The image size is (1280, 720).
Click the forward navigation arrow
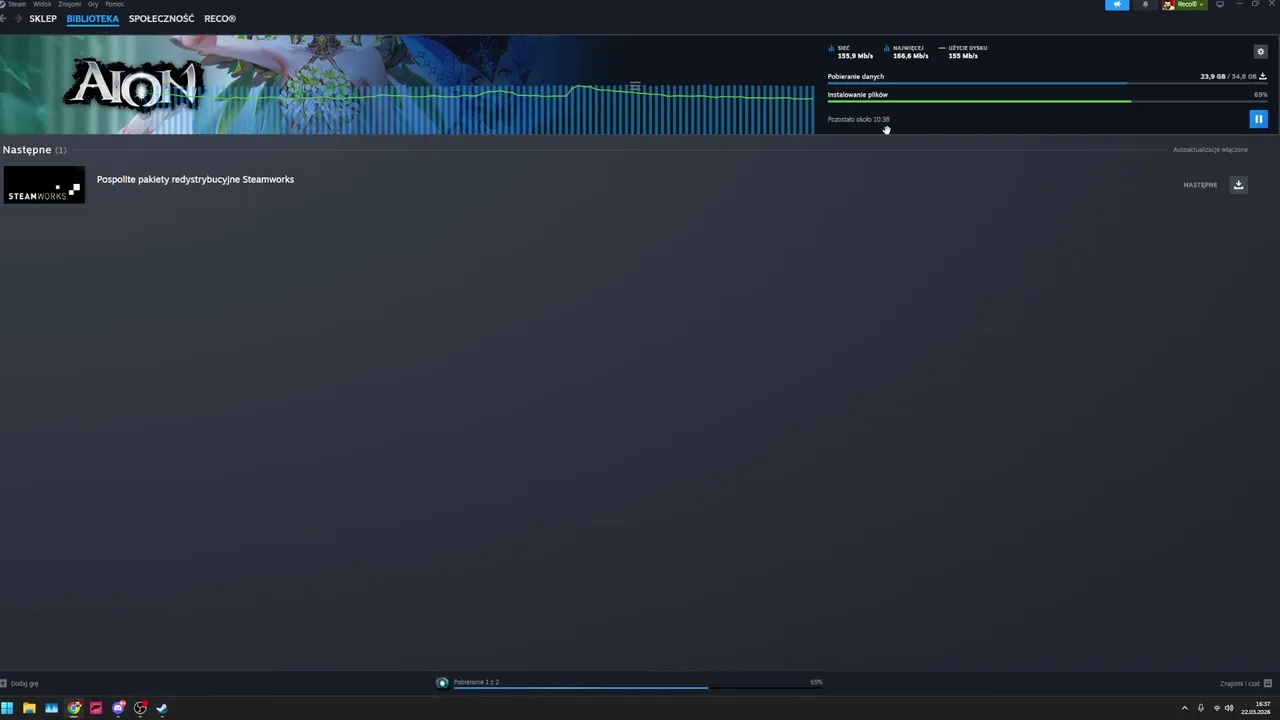pyautogui.click(x=18, y=19)
